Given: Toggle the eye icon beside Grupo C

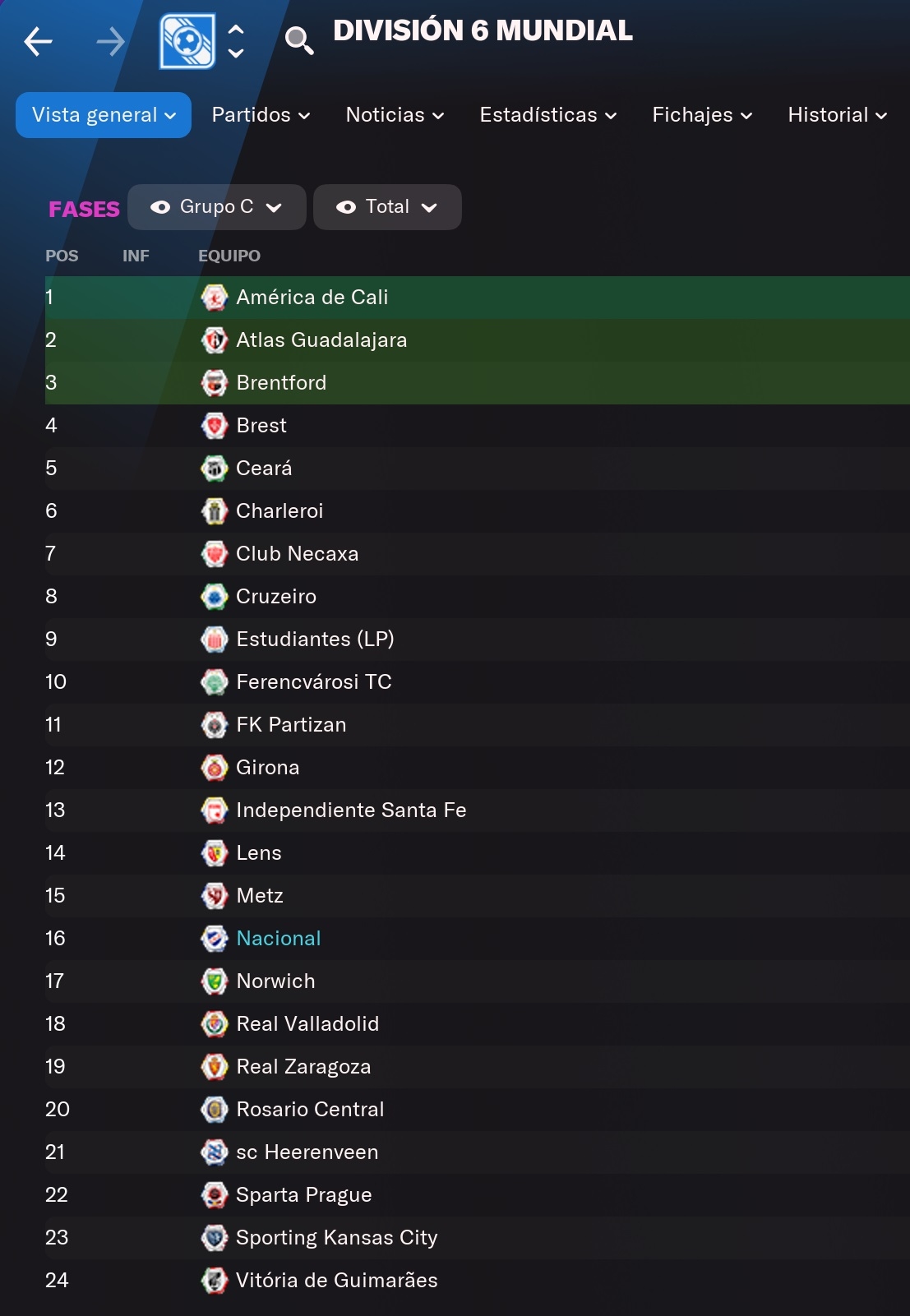Looking at the screenshot, I should [x=160, y=207].
